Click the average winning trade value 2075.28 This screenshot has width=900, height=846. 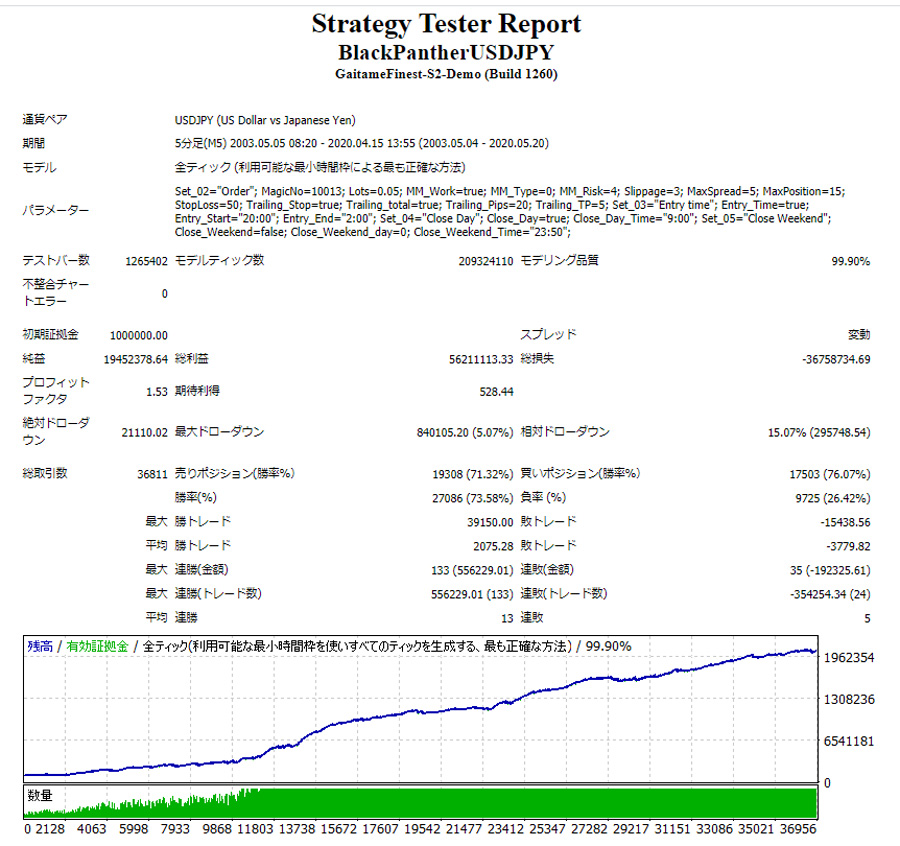493,546
